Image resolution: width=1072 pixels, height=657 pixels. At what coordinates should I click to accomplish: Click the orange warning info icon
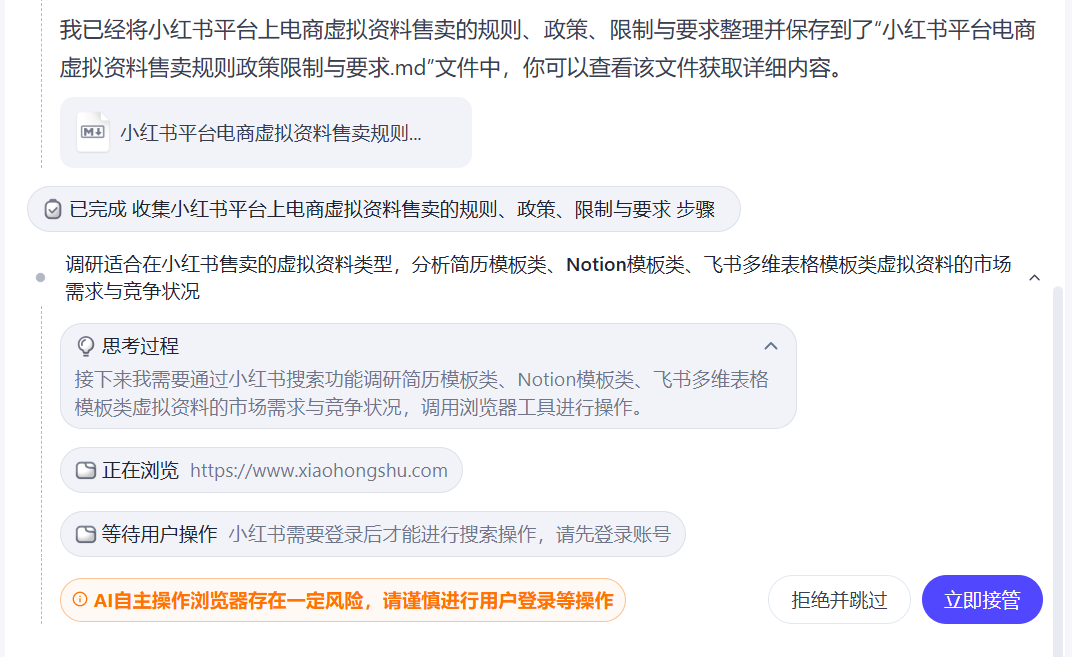tap(80, 600)
